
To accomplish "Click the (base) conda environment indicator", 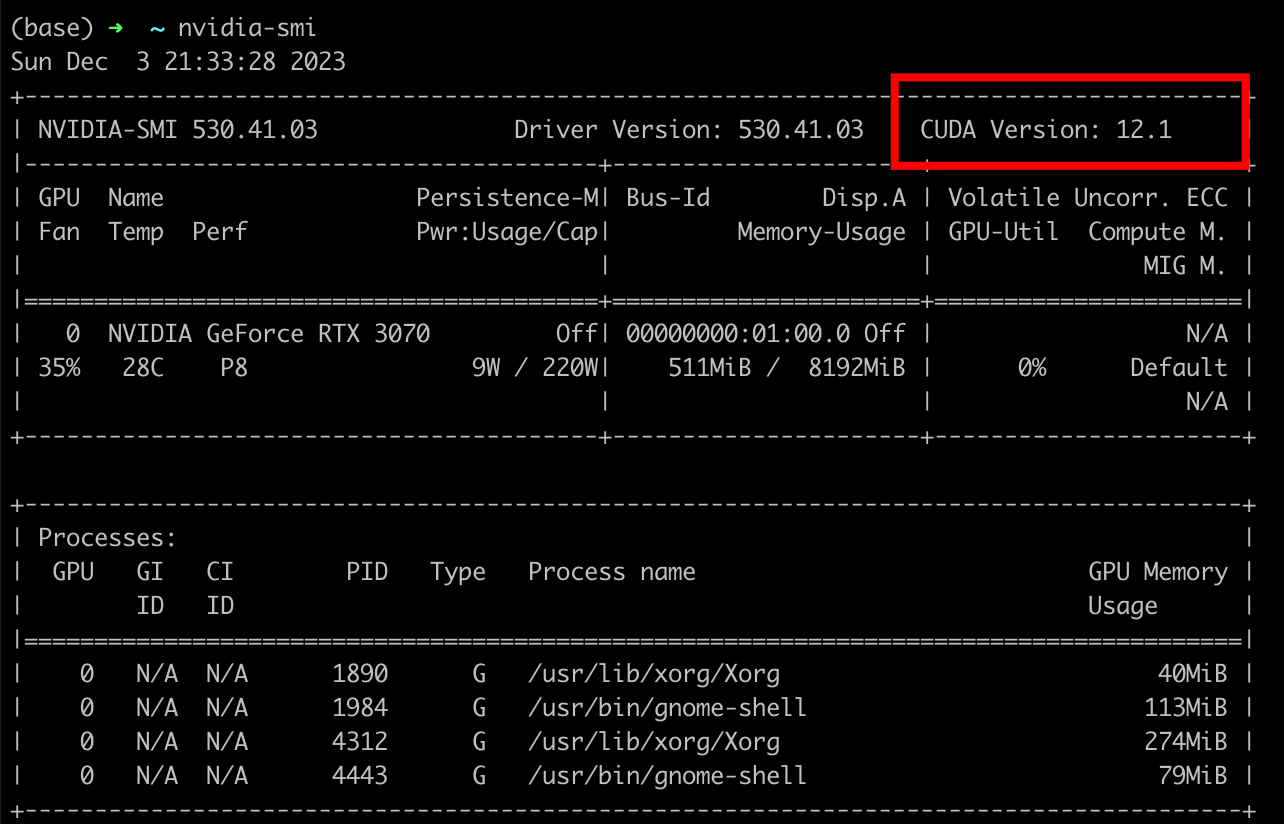I will coord(52,28).
